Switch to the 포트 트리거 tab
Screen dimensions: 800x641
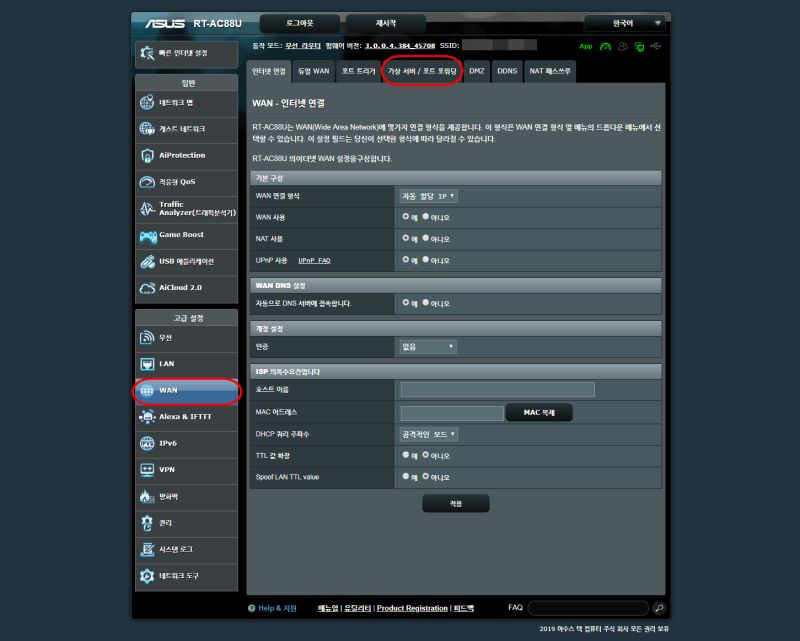358,71
